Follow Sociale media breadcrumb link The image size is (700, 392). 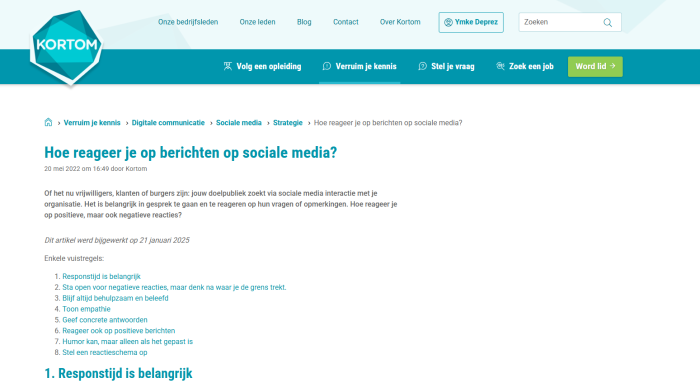[x=239, y=123]
